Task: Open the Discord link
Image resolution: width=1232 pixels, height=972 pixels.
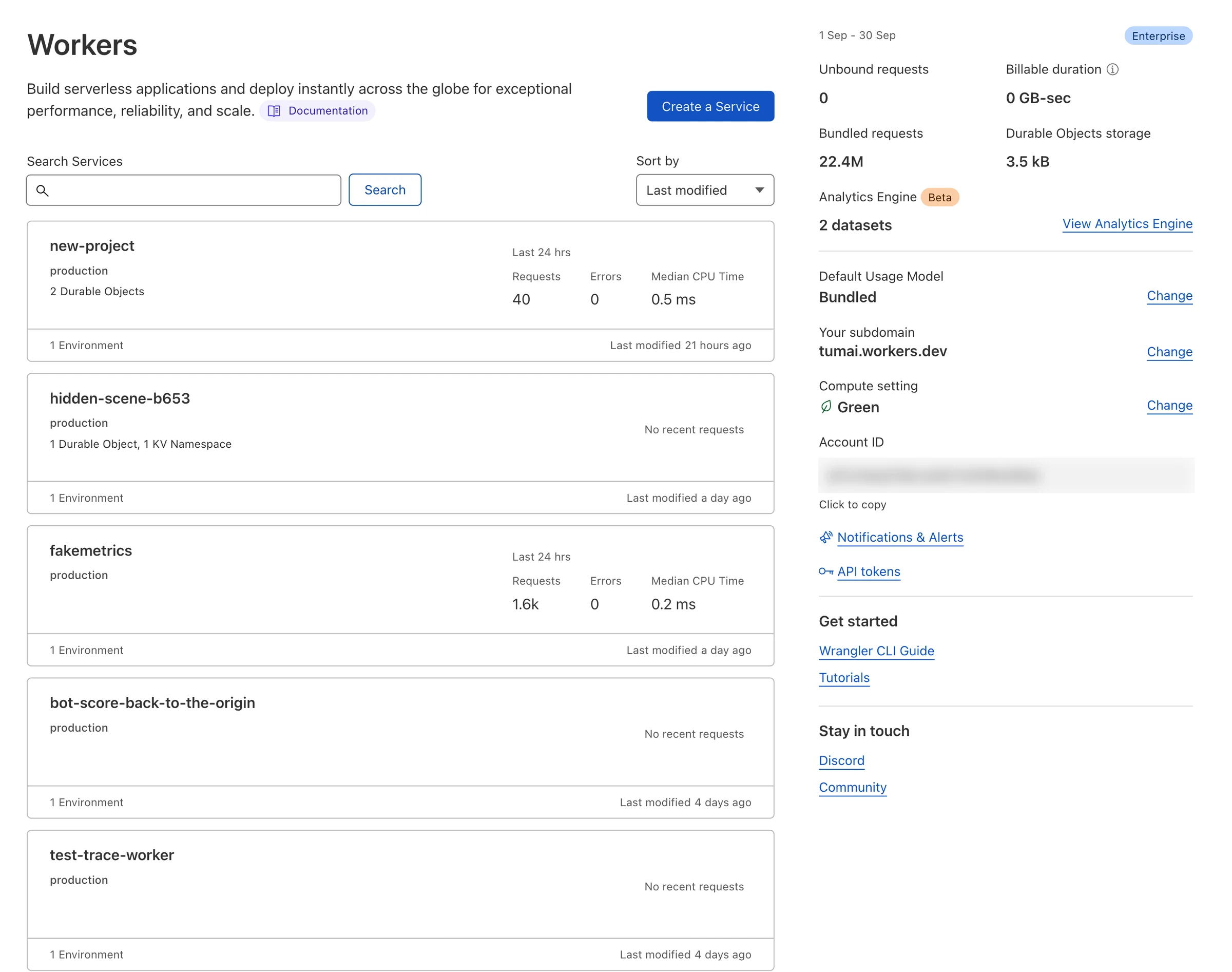Action: pos(841,760)
